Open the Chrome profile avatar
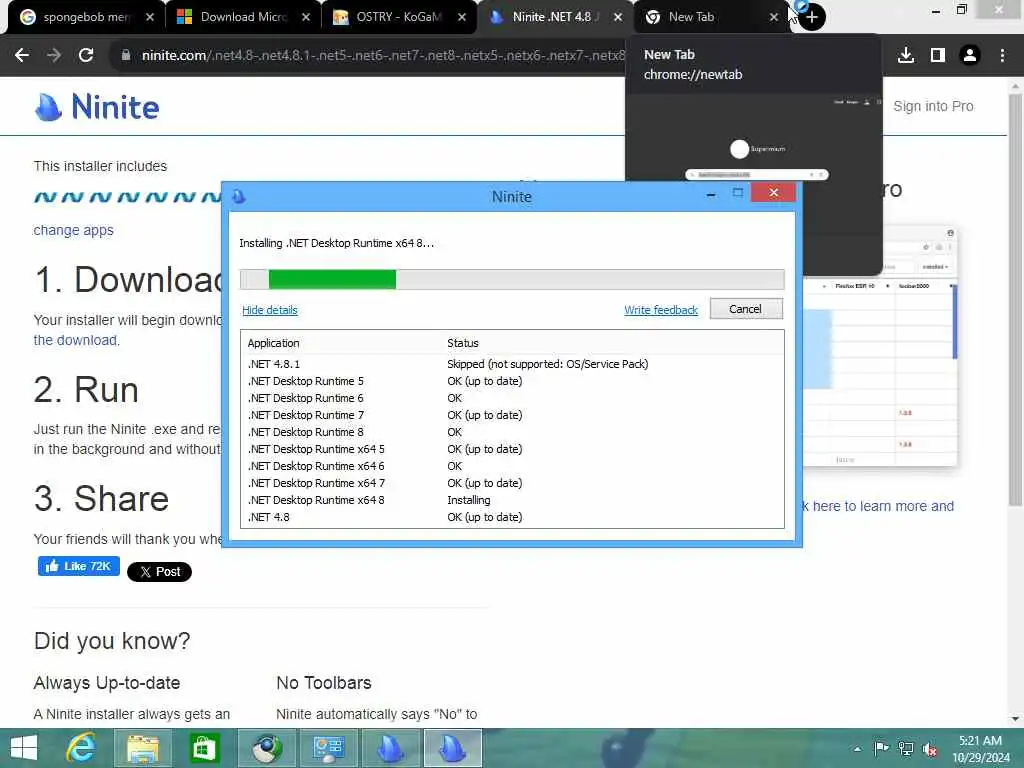 [x=970, y=56]
